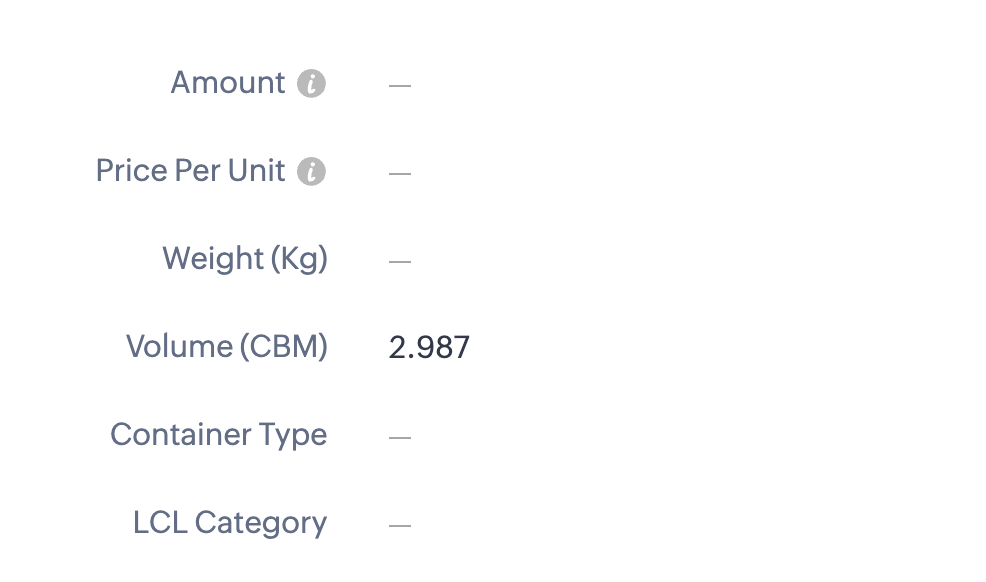This screenshot has width=986, height=582.
Task: Click the info icon beside Amount
Action: [x=311, y=84]
